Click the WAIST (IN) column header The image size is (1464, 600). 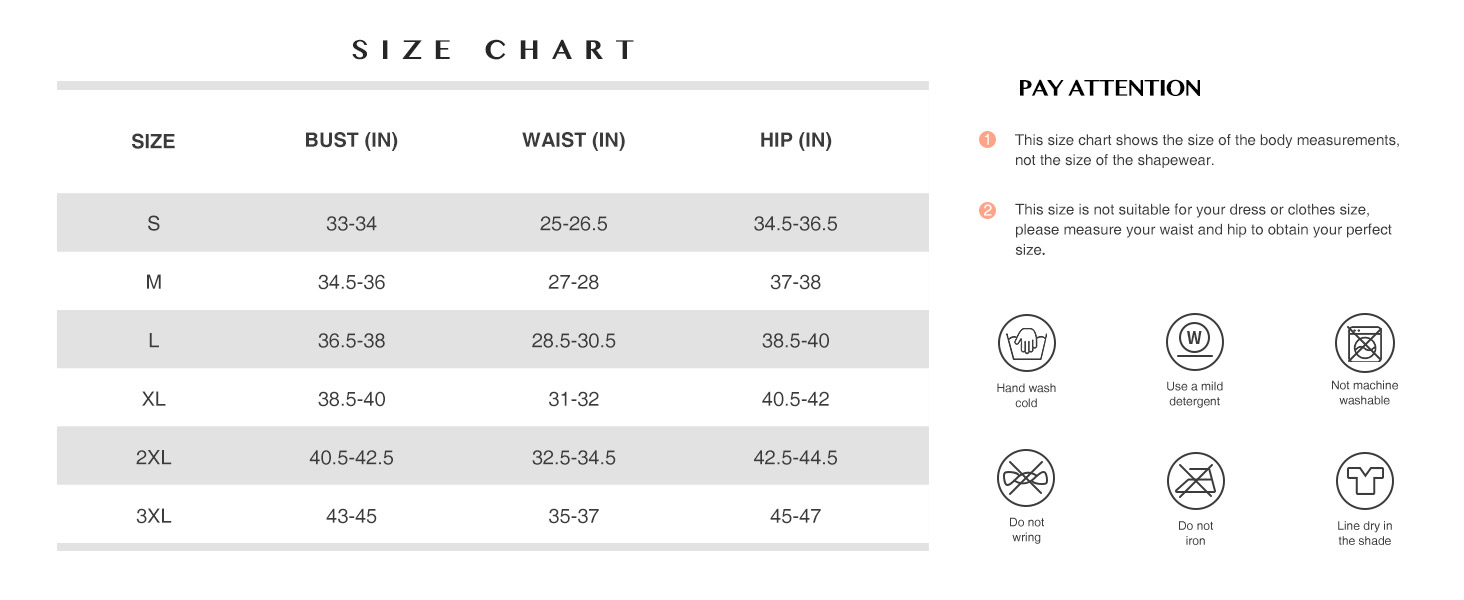573,140
